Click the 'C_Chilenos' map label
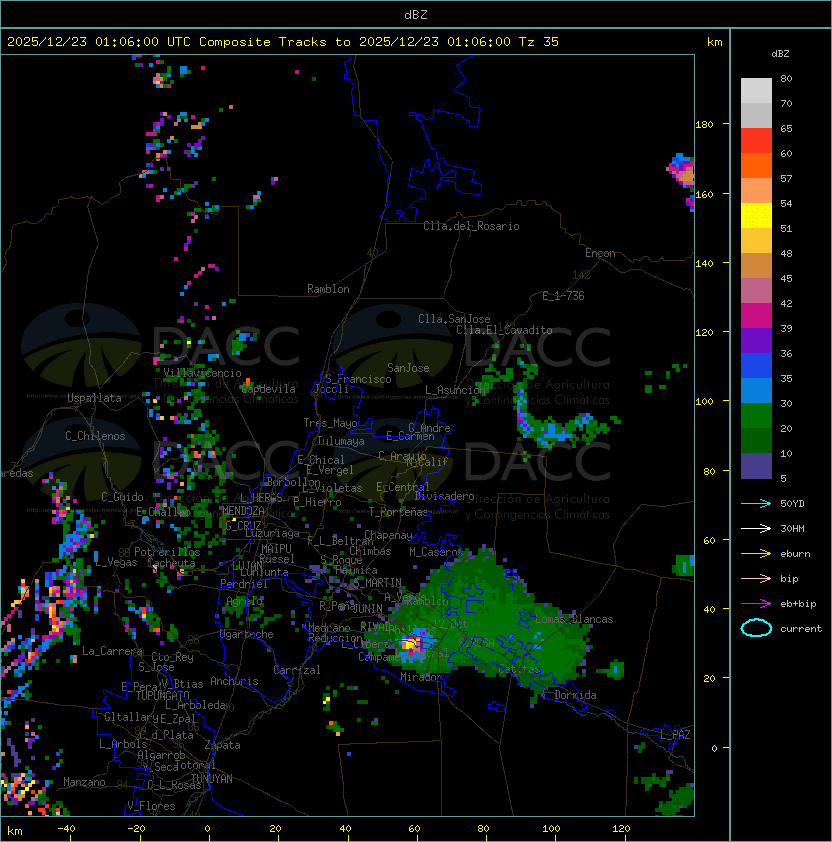Viewport: 832px width, 842px height. point(95,436)
